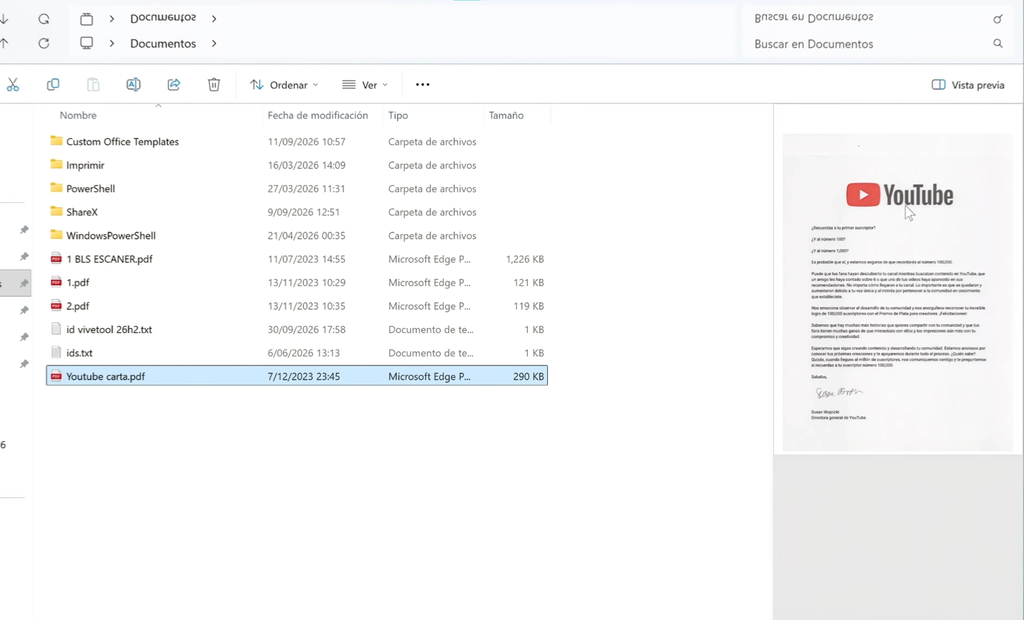The image size is (1024, 620).
Task: Select the file name 1 BLS ESCANER.pdf
Action: (x=109, y=259)
